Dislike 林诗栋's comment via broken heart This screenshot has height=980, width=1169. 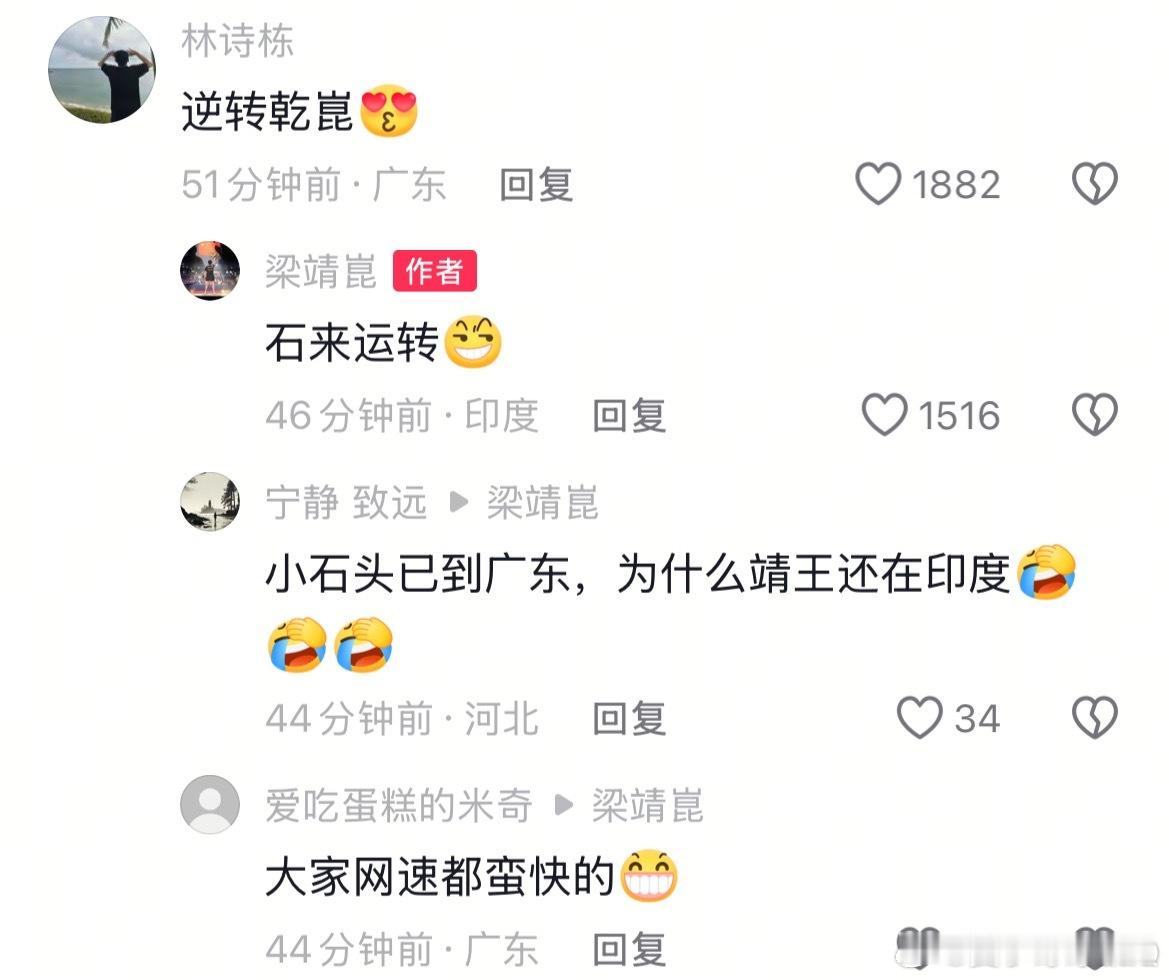pyautogui.click(x=1094, y=184)
